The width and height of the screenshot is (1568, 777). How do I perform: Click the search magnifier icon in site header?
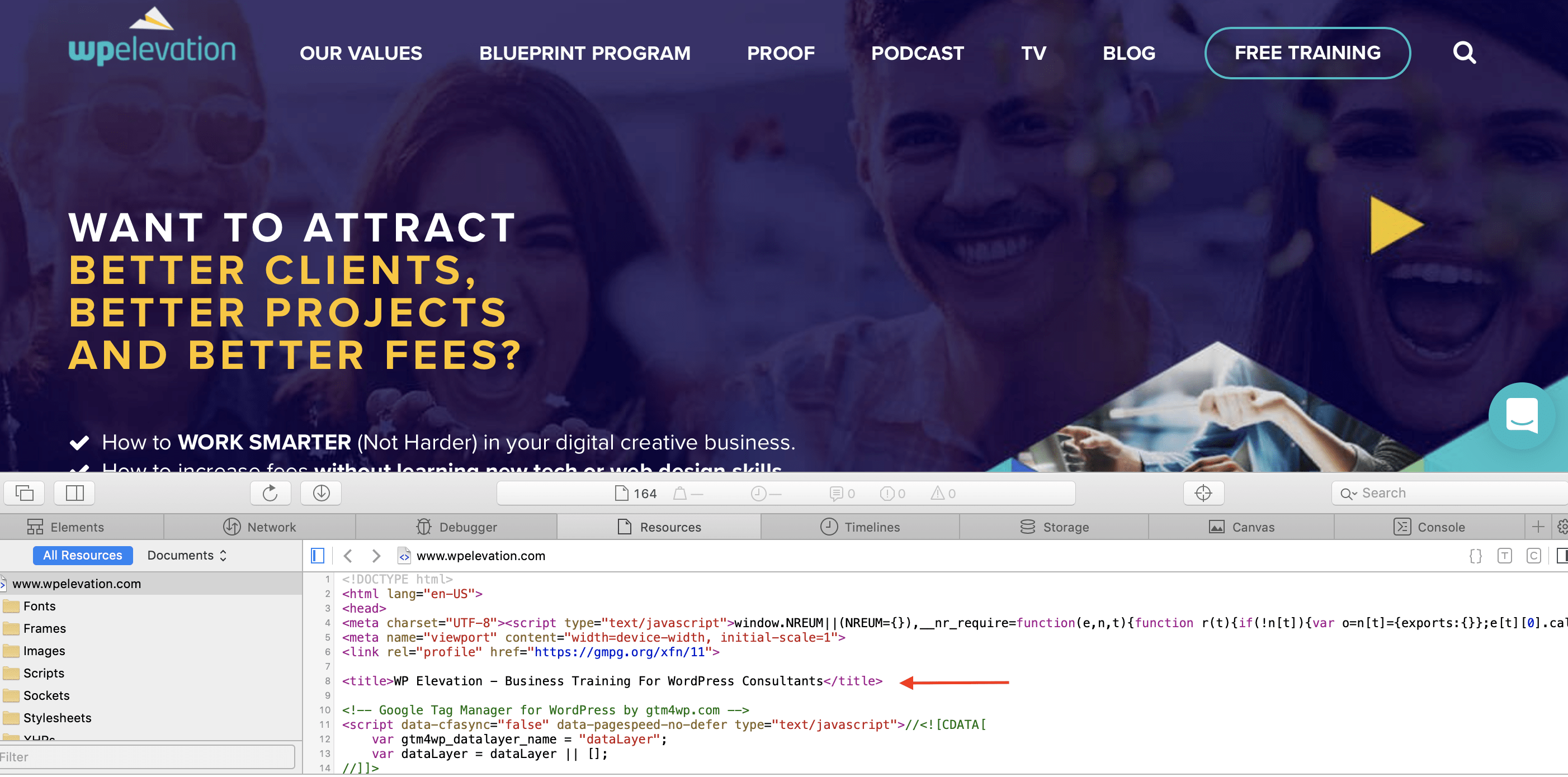pos(1464,53)
